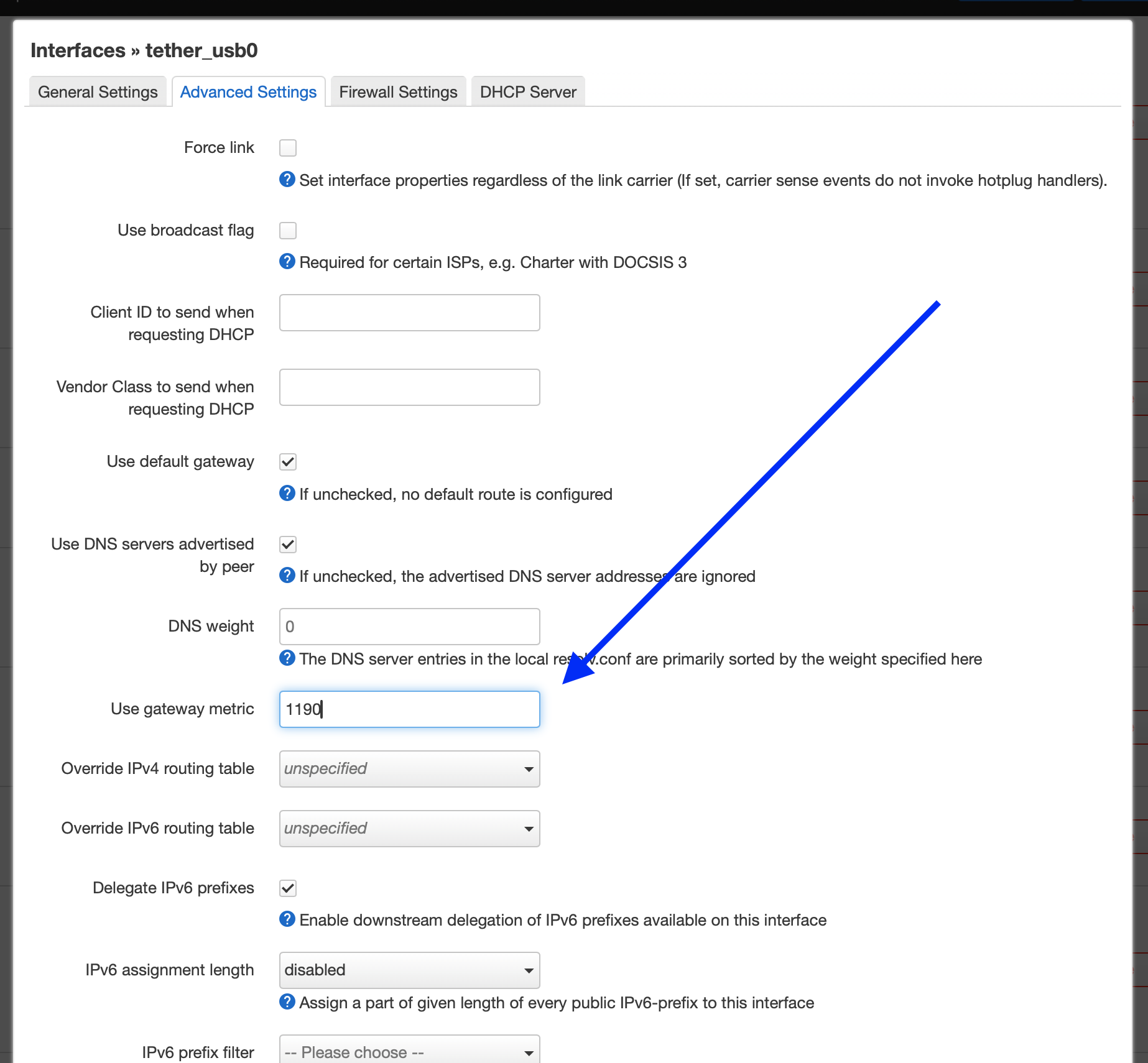Click the DNS weight input field
The width and height of the screenshot is (1148, 1063).
coord(410,627)
